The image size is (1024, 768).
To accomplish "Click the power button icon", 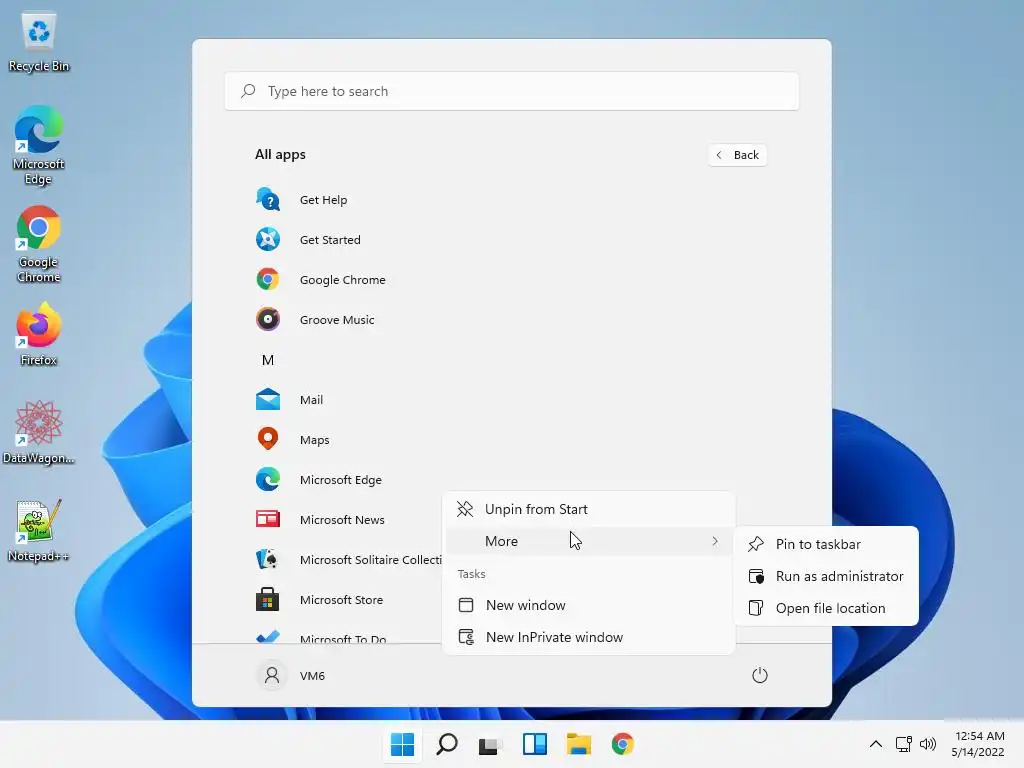I will (x=760, y=675).
